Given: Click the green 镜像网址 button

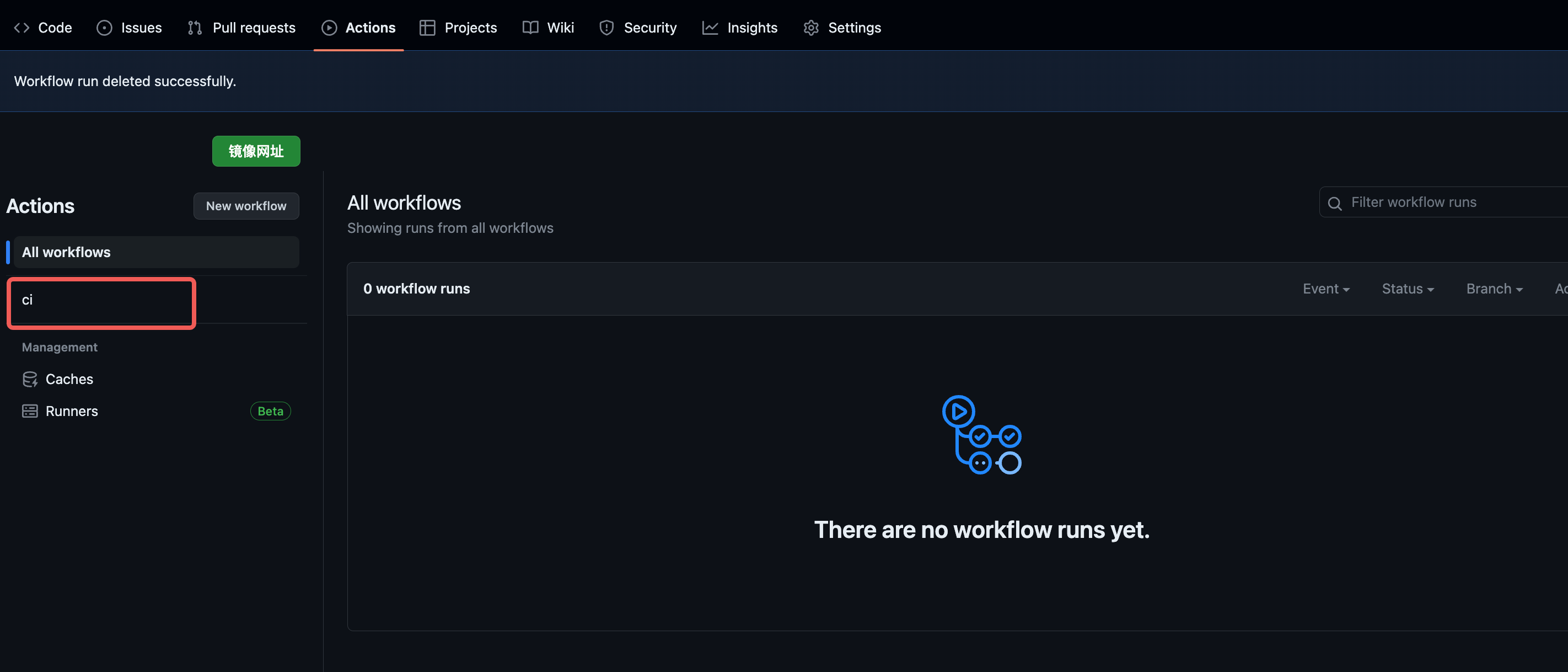Looking at the screenshot, I should 256,151.
